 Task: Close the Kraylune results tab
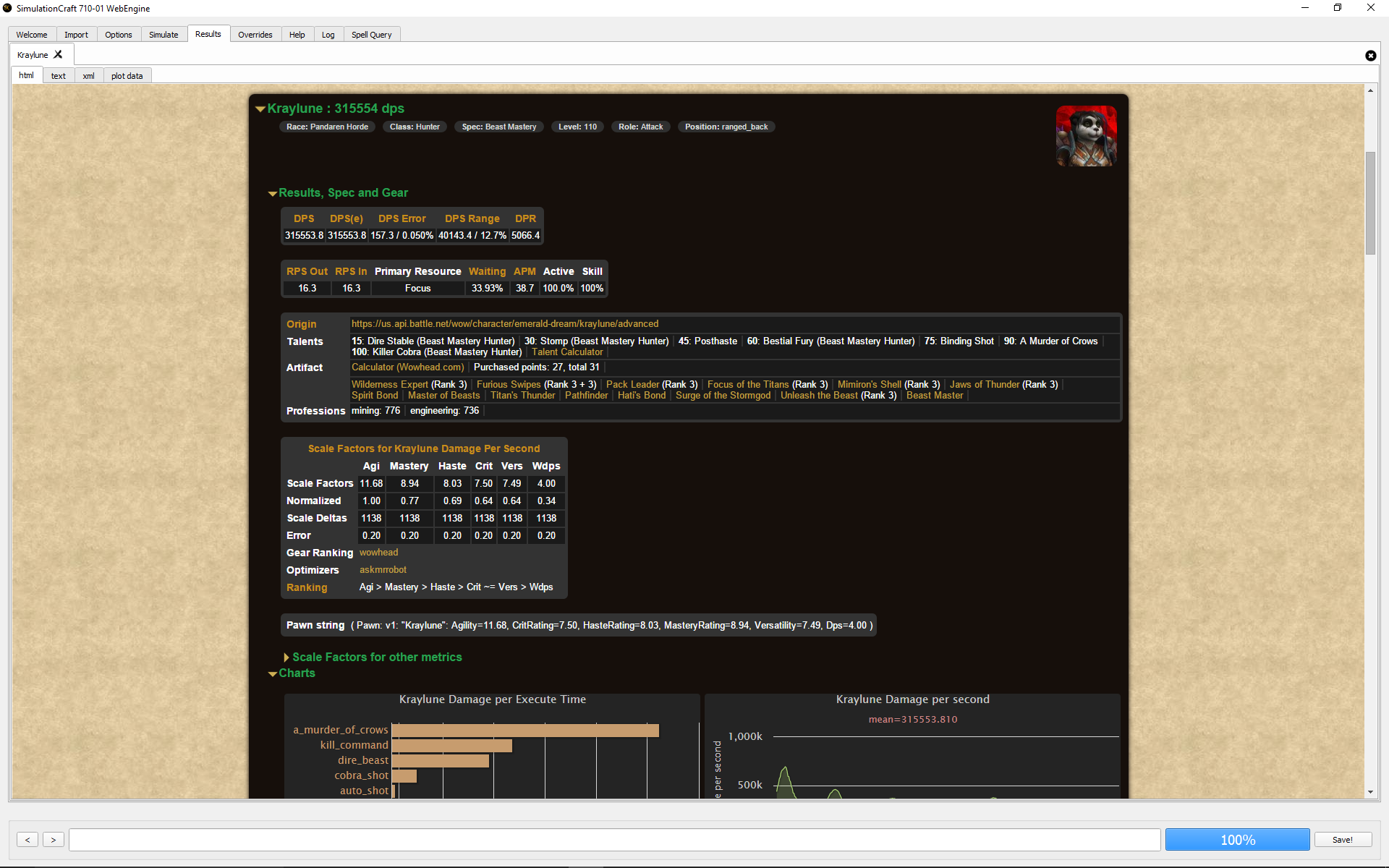click(x=58, y=54)
